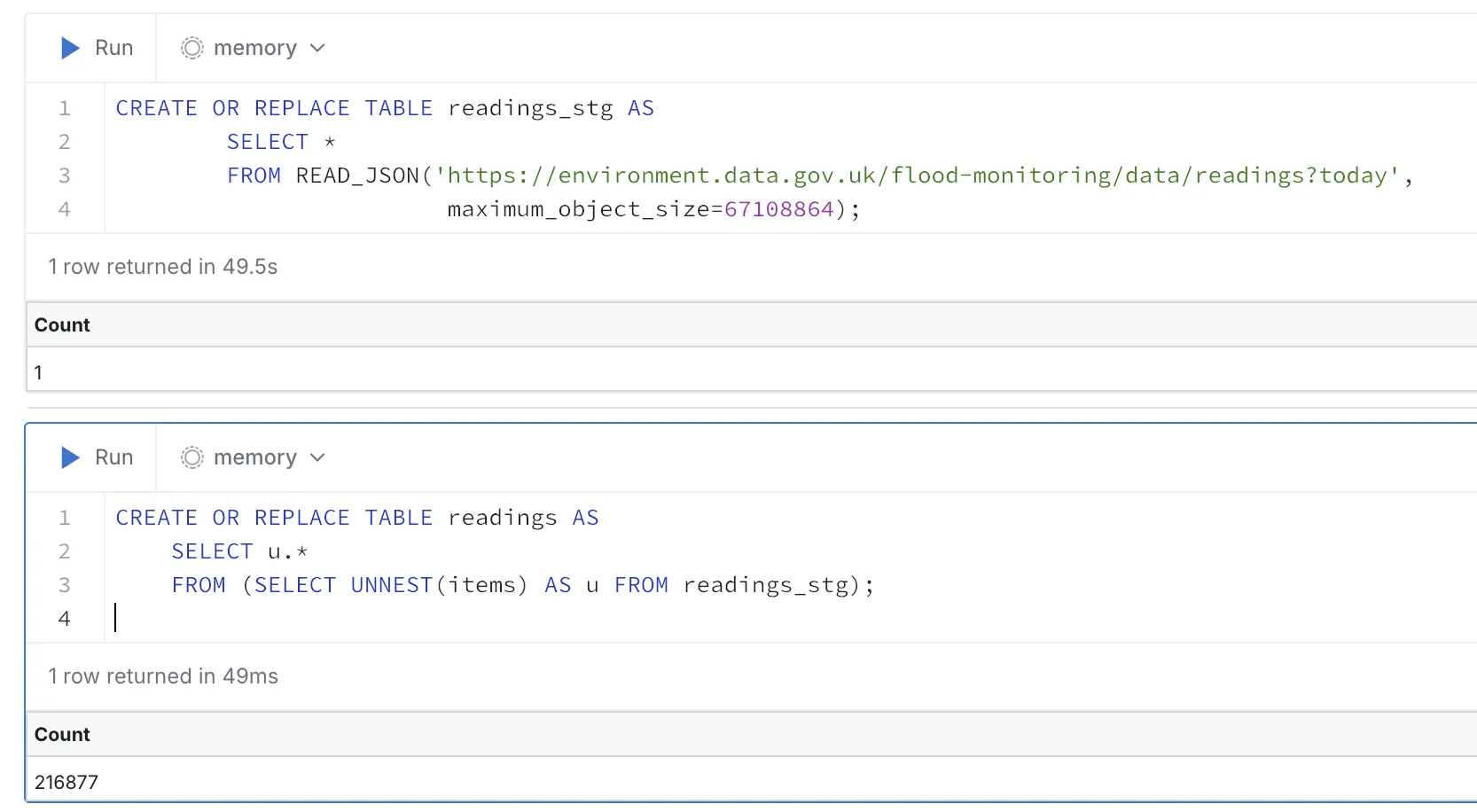
Task: Click the memory database icon in the first cell
Action: coord(192,48)
